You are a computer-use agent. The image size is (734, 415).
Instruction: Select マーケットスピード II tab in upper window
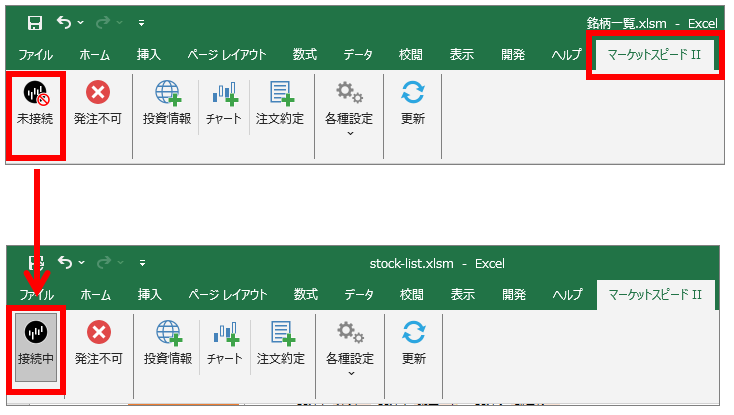pyautogui.click(x=654, y=55)
